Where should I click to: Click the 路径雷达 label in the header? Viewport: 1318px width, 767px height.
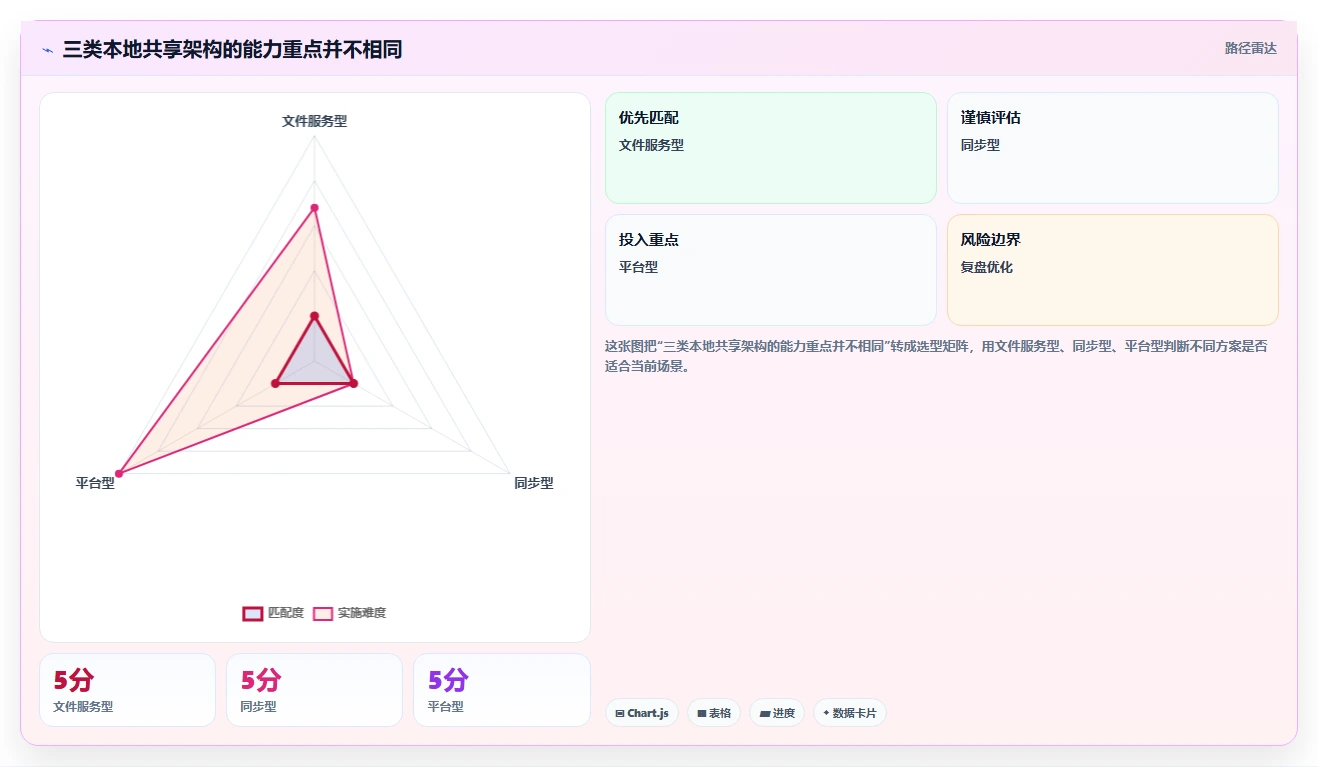1251,48
